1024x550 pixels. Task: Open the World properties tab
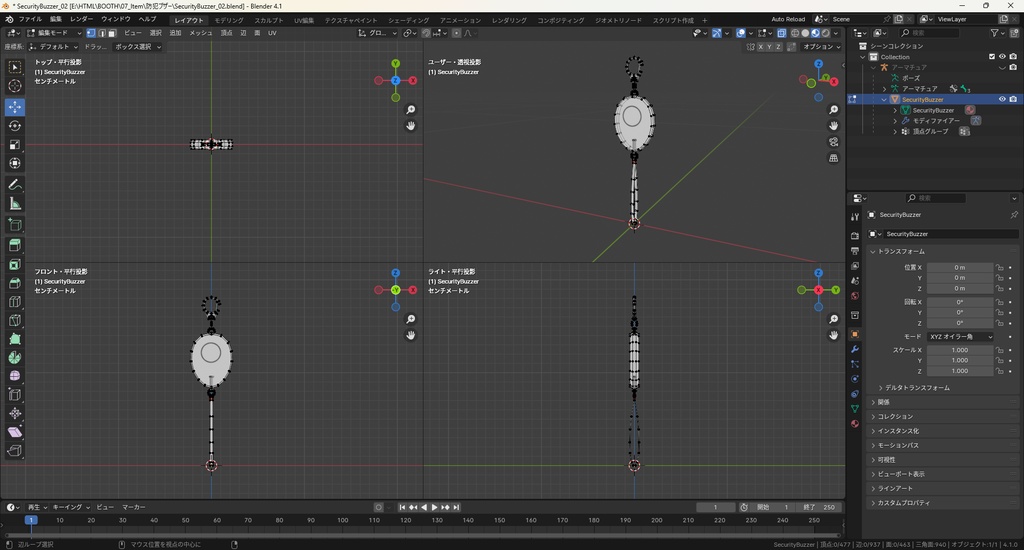[855, 296]
